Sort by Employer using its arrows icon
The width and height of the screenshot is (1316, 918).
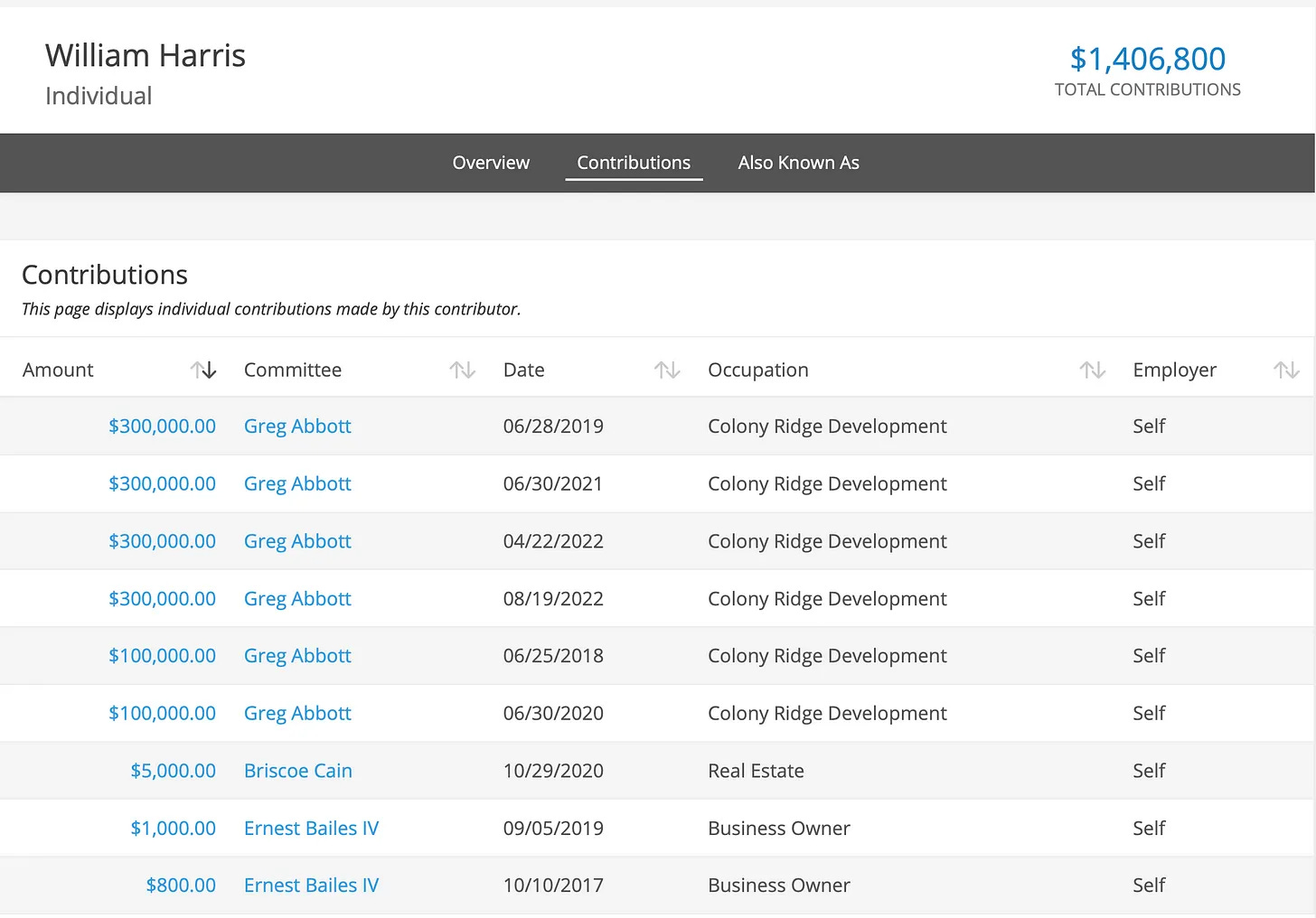[x=1286, y=370]
